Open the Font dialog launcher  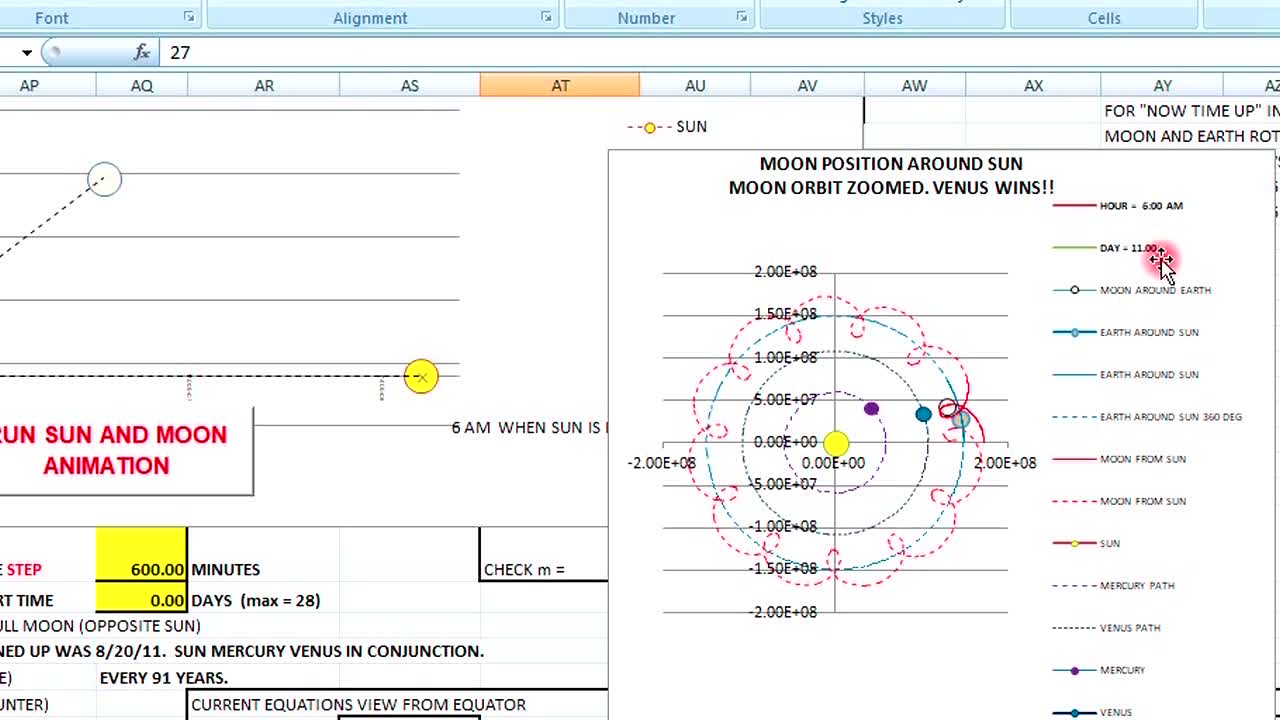click(x=189, y=17)
